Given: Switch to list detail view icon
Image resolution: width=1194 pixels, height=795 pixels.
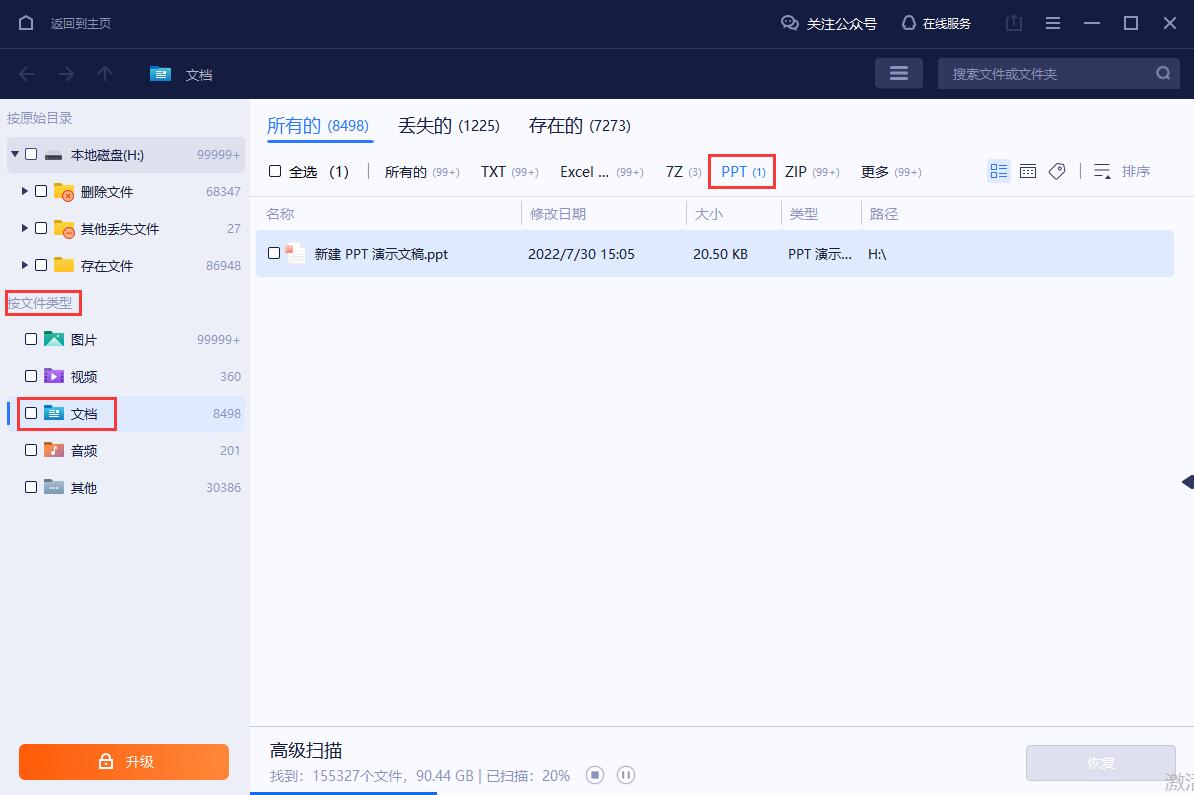Looking at the screenshot, I should 998,171.
